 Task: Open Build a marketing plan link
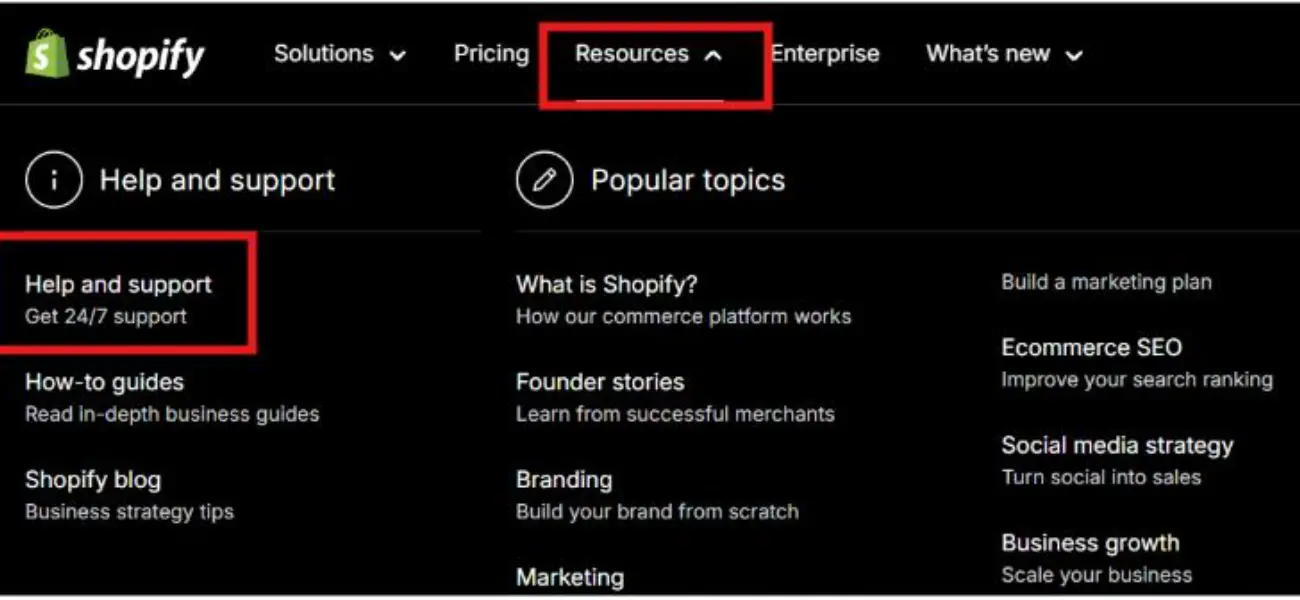pos(1106,282)
